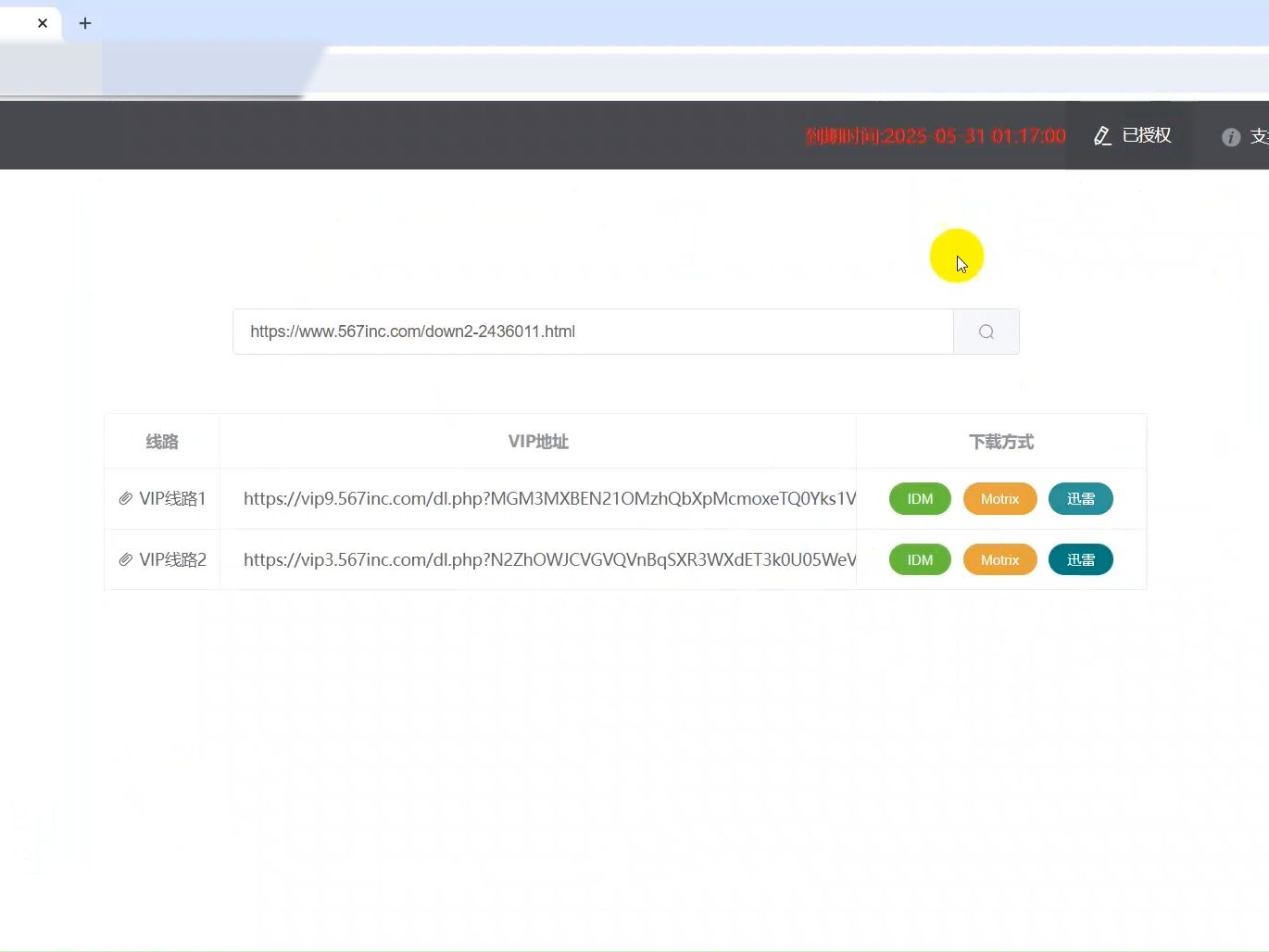Click the paperclip icon beside VIP线路1

tap(126, 498)
